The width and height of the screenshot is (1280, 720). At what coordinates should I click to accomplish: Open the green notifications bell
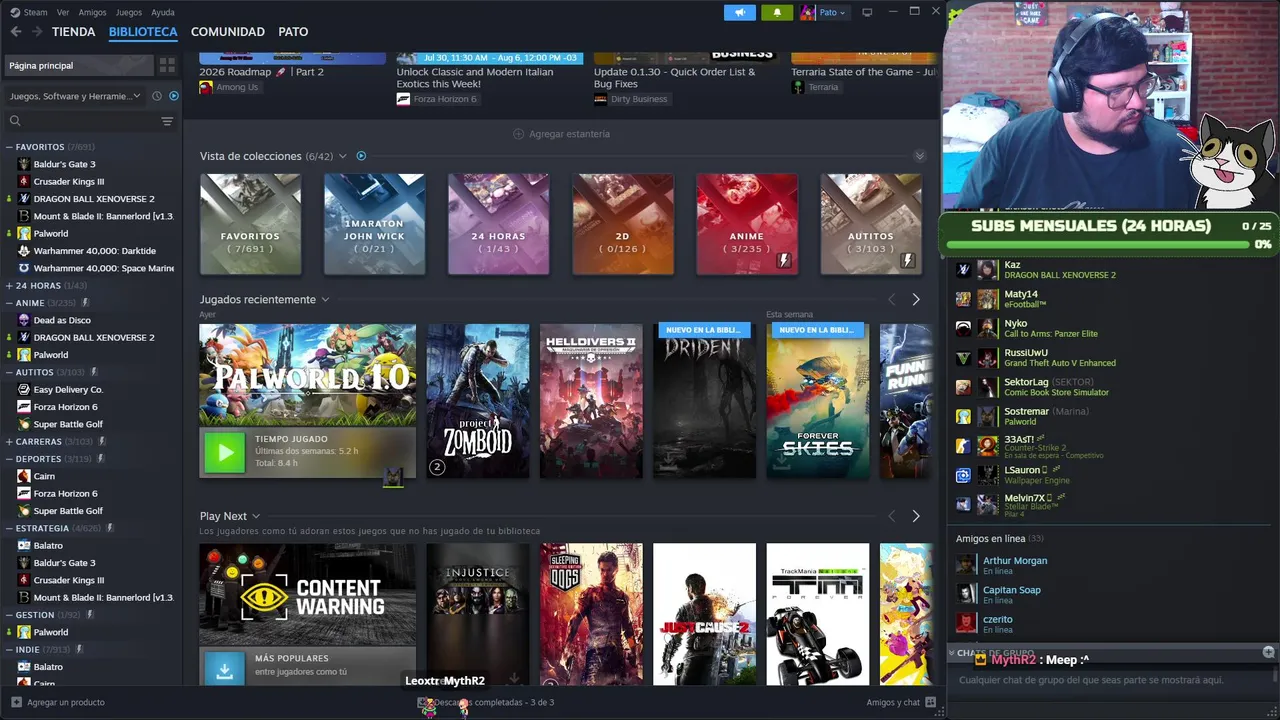(x=777, y=12)
